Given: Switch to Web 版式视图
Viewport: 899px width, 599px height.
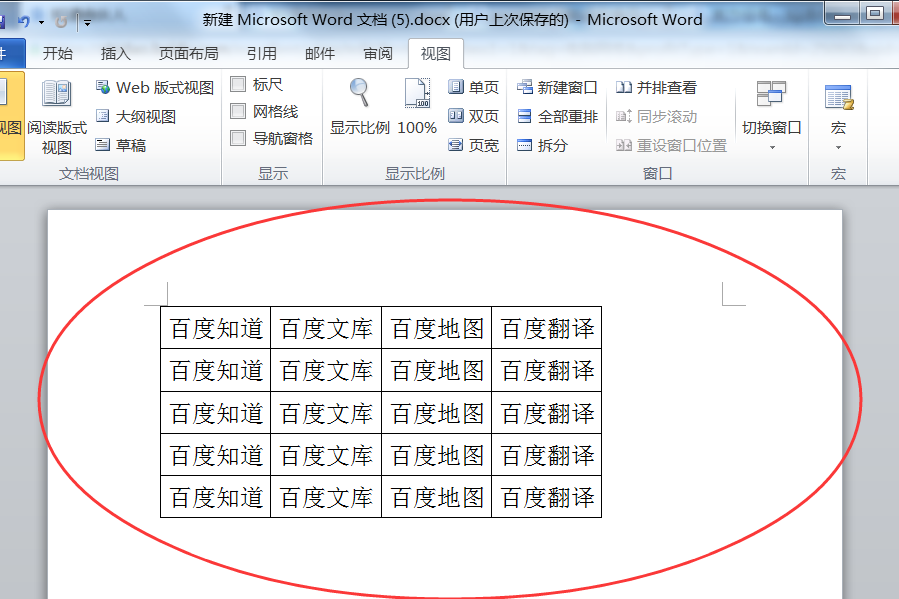Looking at the screenshot, I should (x=155, y=88).
